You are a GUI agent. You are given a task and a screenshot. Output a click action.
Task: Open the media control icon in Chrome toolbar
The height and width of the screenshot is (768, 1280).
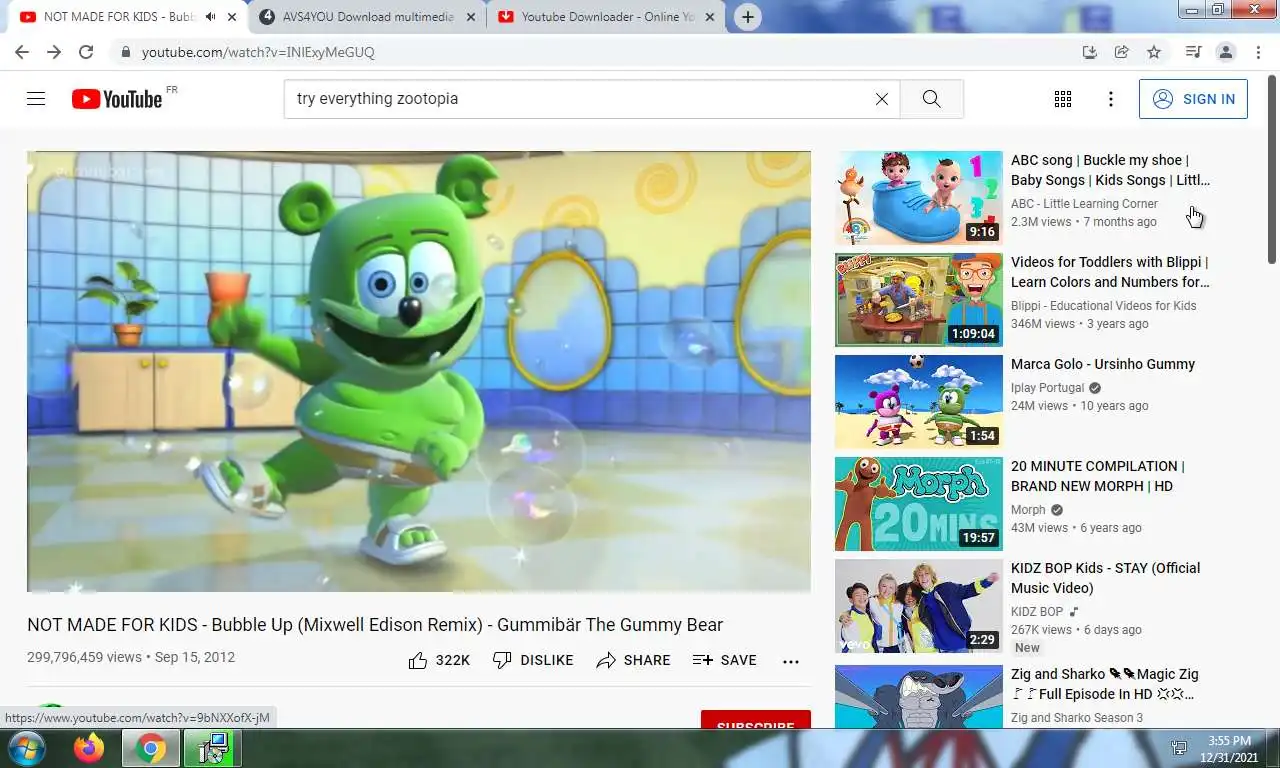[x=1192, y=52]
